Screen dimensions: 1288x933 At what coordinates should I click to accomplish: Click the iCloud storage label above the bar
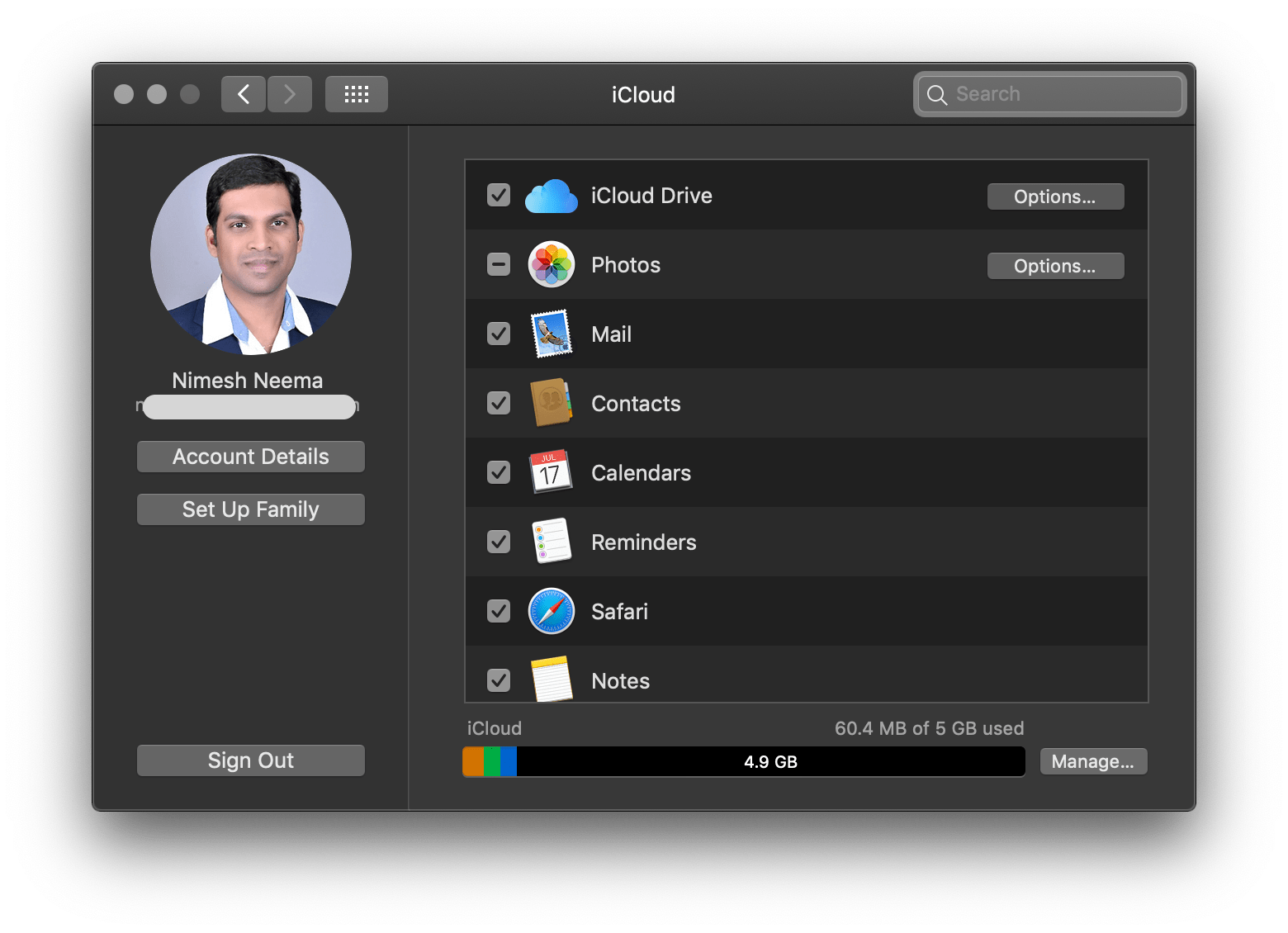pyautogui.click(x=495, y=728)
